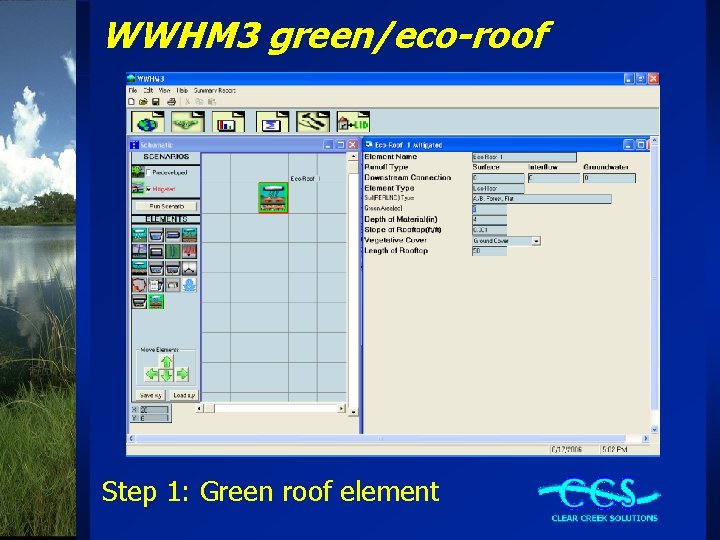Click the Print toolbar icon

coord(172,102)
